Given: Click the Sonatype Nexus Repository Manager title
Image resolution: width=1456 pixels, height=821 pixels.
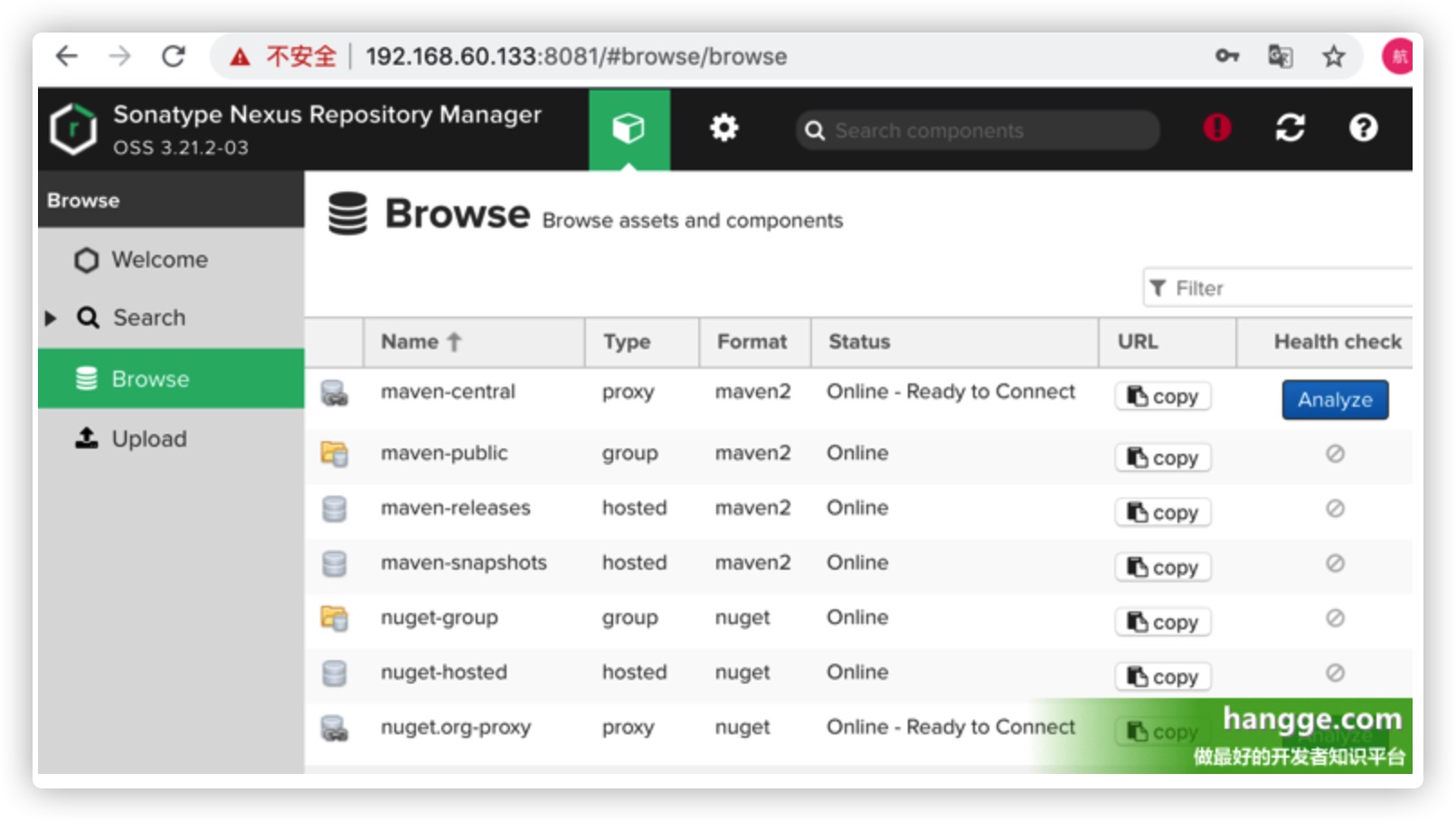Looking at the screenshot, I should point(327,115).
